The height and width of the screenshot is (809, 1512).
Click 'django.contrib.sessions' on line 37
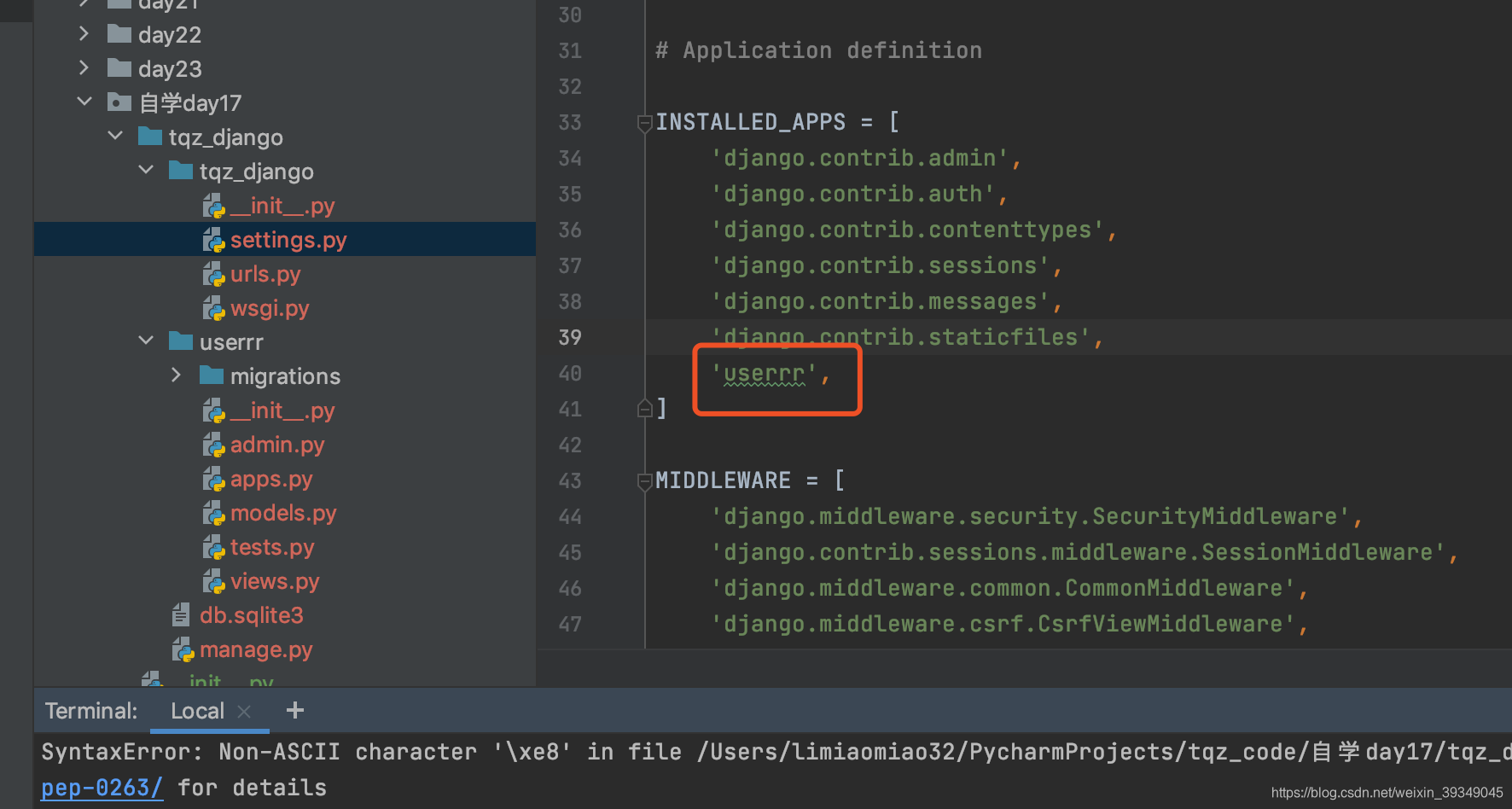(x=880, y=265)
